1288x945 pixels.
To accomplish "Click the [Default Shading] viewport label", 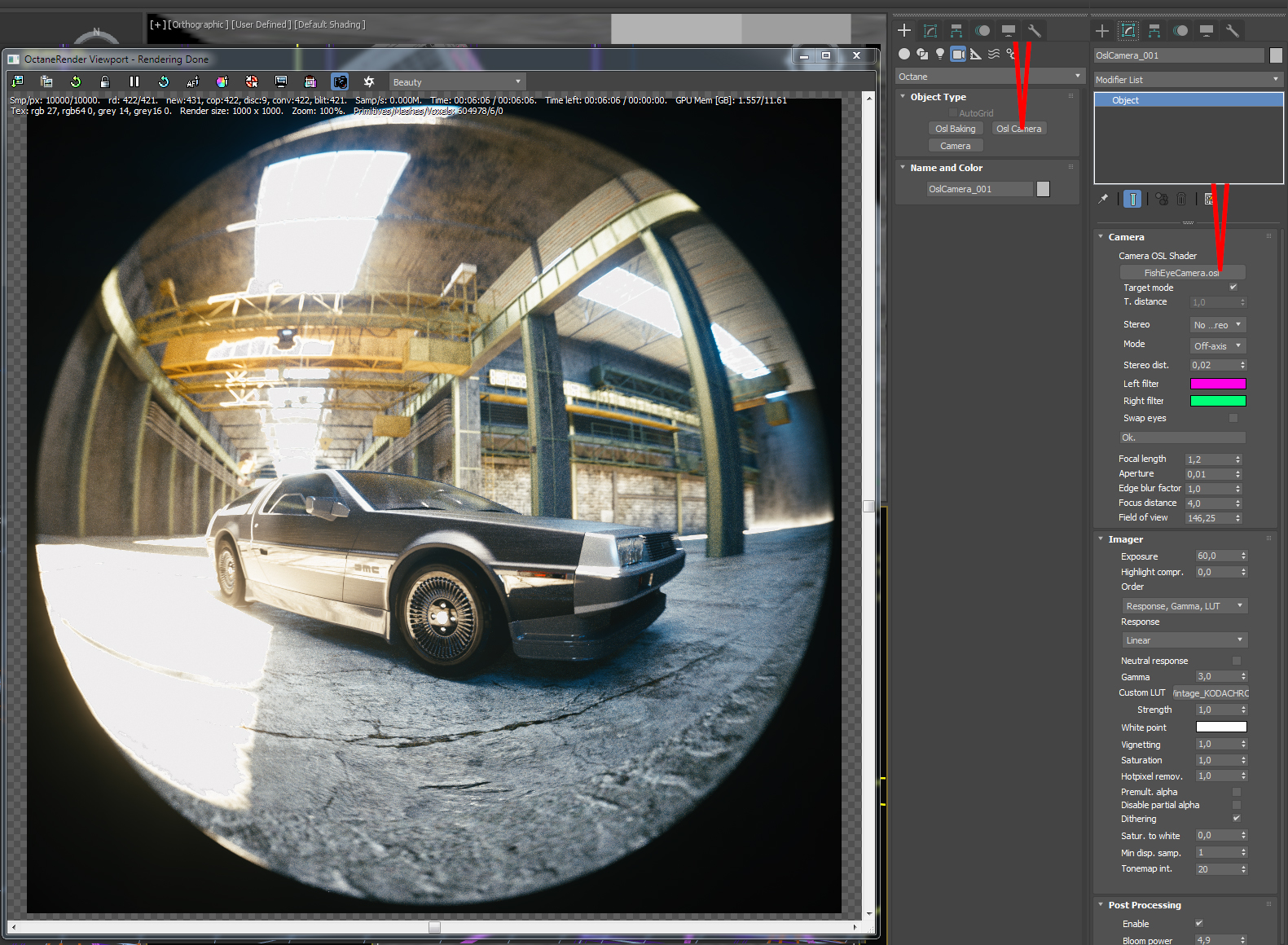I will pos(330,24).
